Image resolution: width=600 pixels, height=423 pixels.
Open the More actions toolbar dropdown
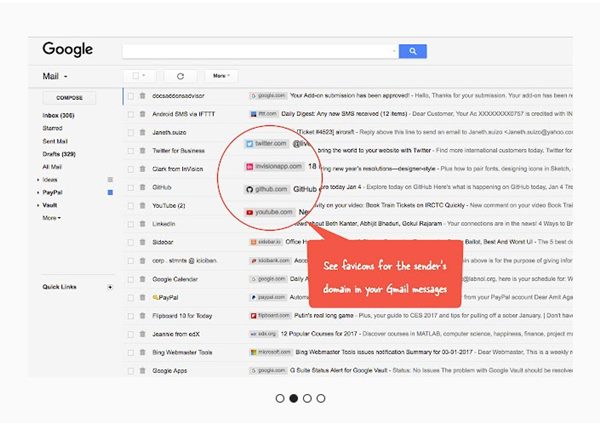tap(221, 76)
